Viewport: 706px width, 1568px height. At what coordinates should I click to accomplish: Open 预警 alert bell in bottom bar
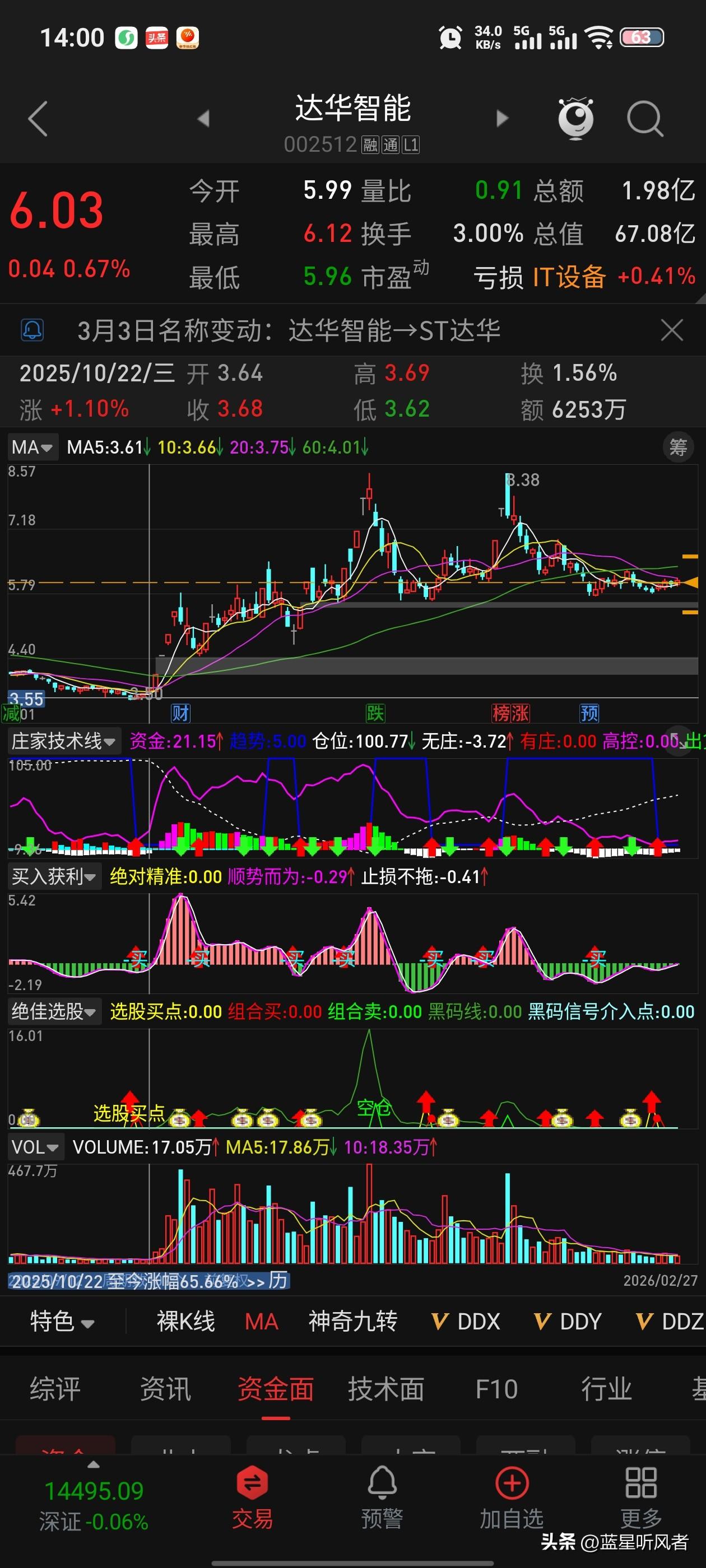(382, 1496)
